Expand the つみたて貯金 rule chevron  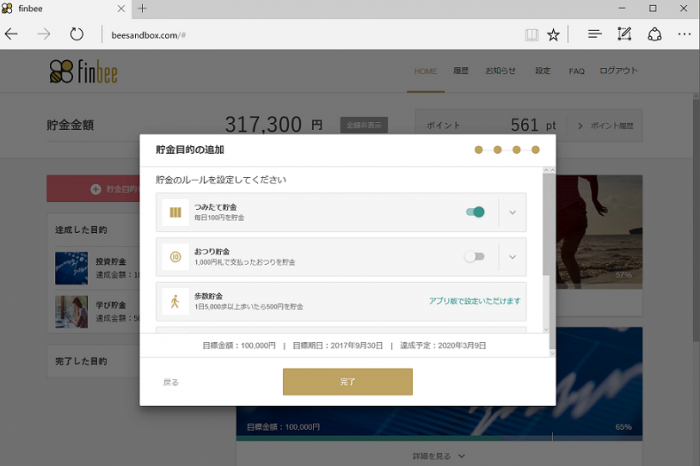[x=512, y=212]
